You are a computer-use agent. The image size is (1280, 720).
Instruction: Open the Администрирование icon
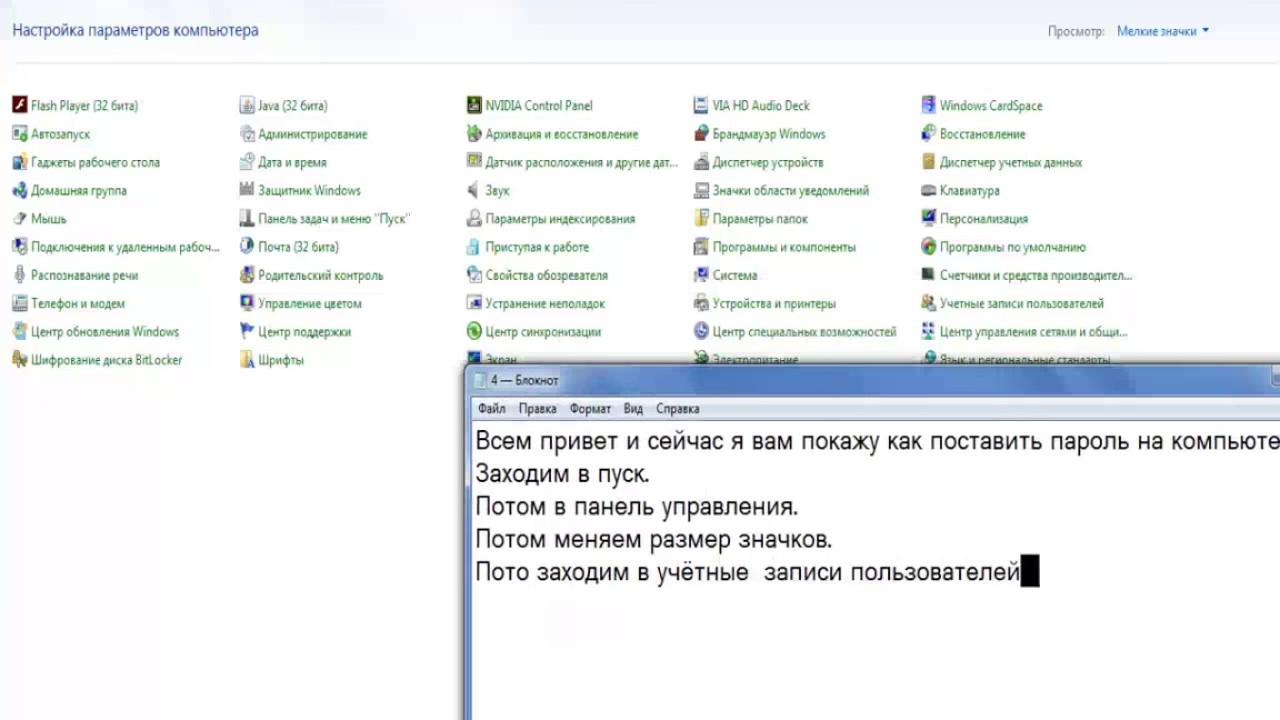click(x=247, y=133)
